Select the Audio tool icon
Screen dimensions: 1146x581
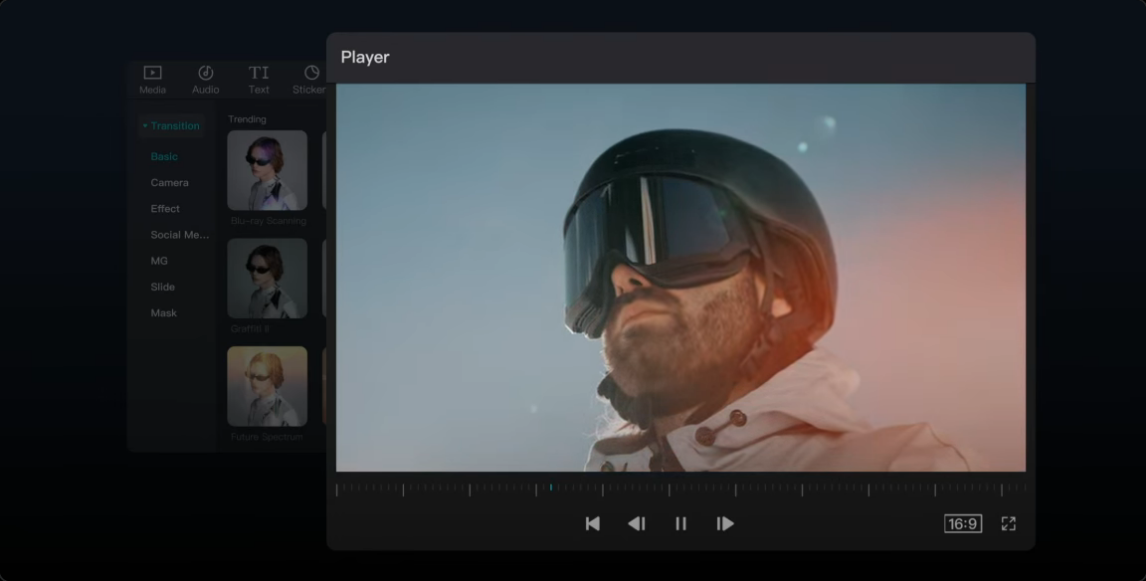pyautogui.click(x=205, y=80)
